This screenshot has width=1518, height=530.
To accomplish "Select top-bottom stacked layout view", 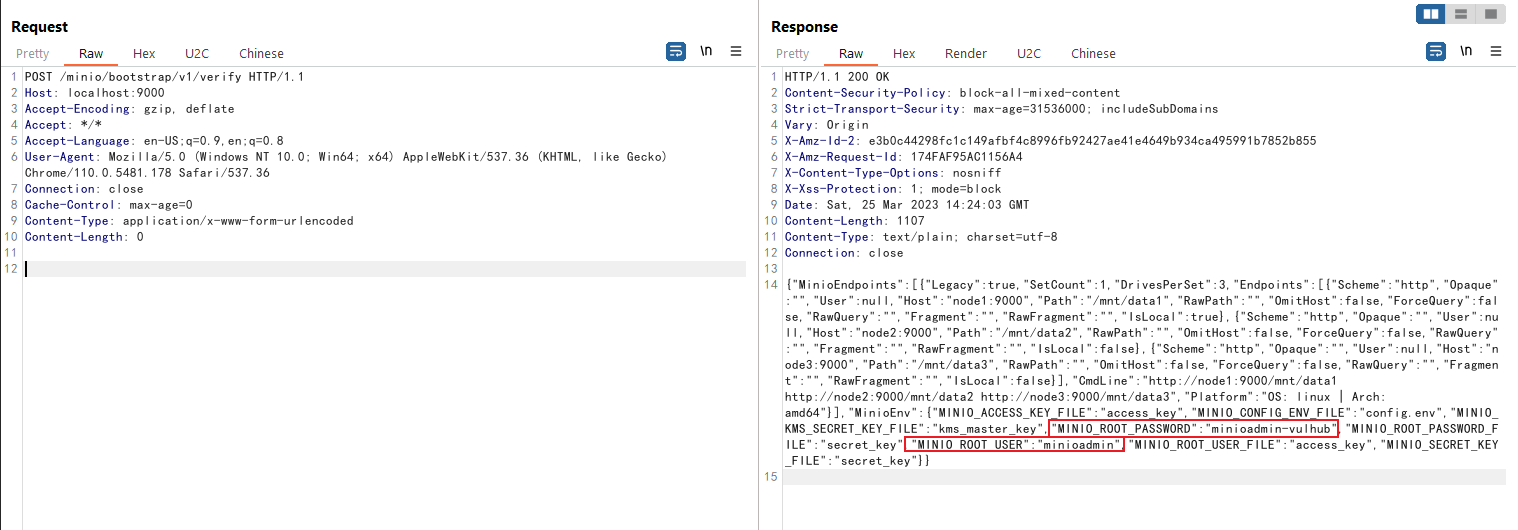I will click(x=1461, y=14).
